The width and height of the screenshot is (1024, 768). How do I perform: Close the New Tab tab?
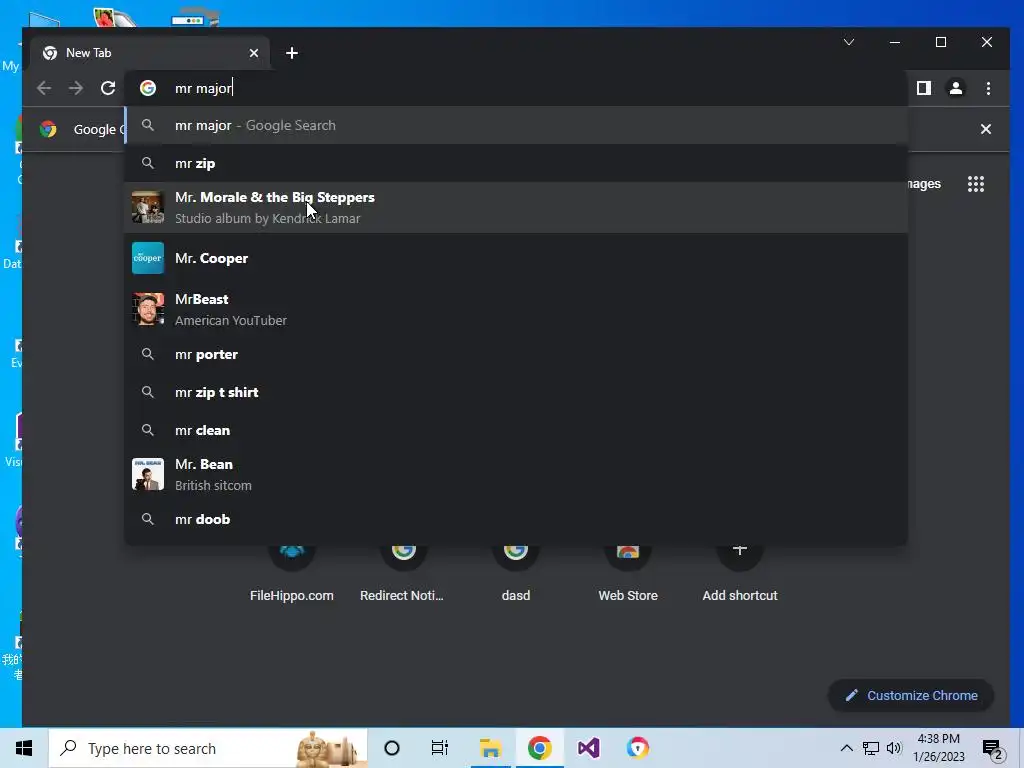[254, 53]
